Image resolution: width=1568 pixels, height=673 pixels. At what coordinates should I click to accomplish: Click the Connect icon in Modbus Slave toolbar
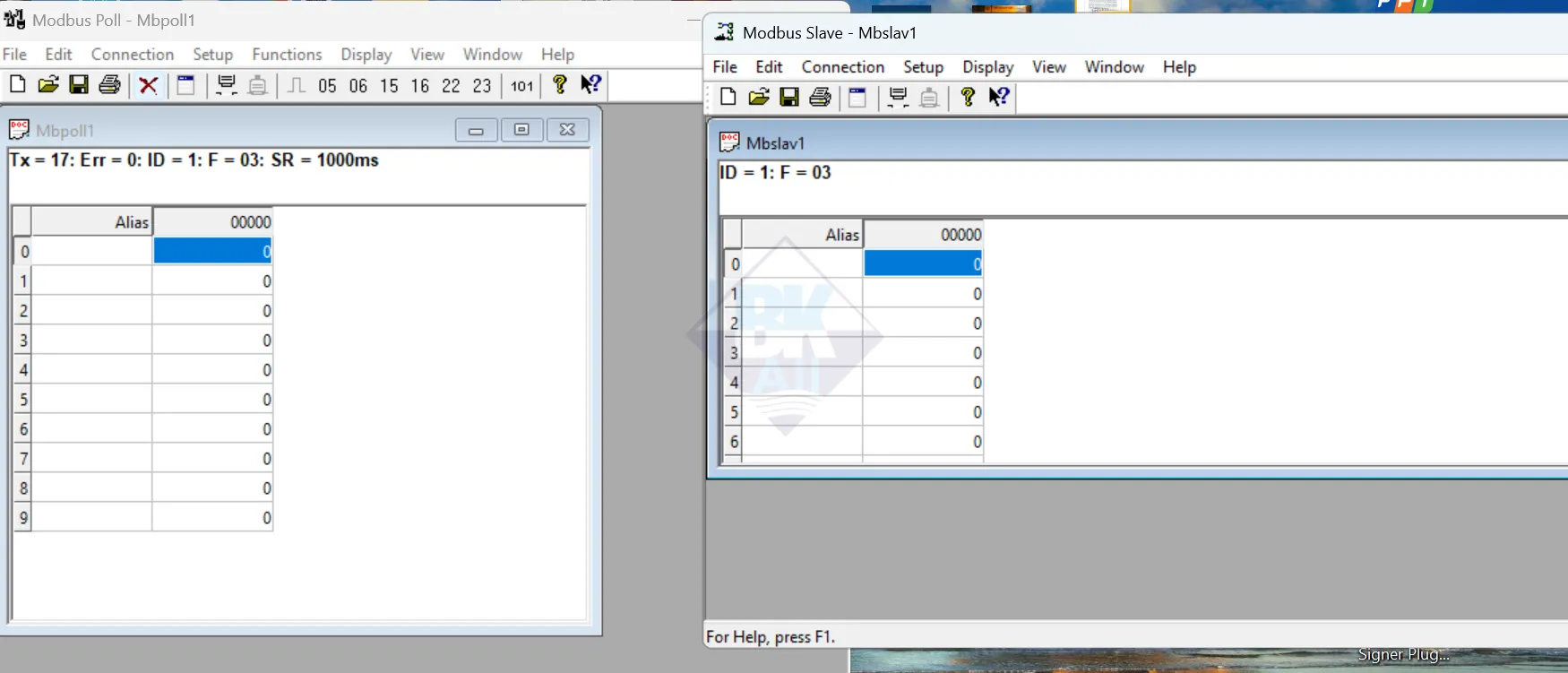pos(898,98)
